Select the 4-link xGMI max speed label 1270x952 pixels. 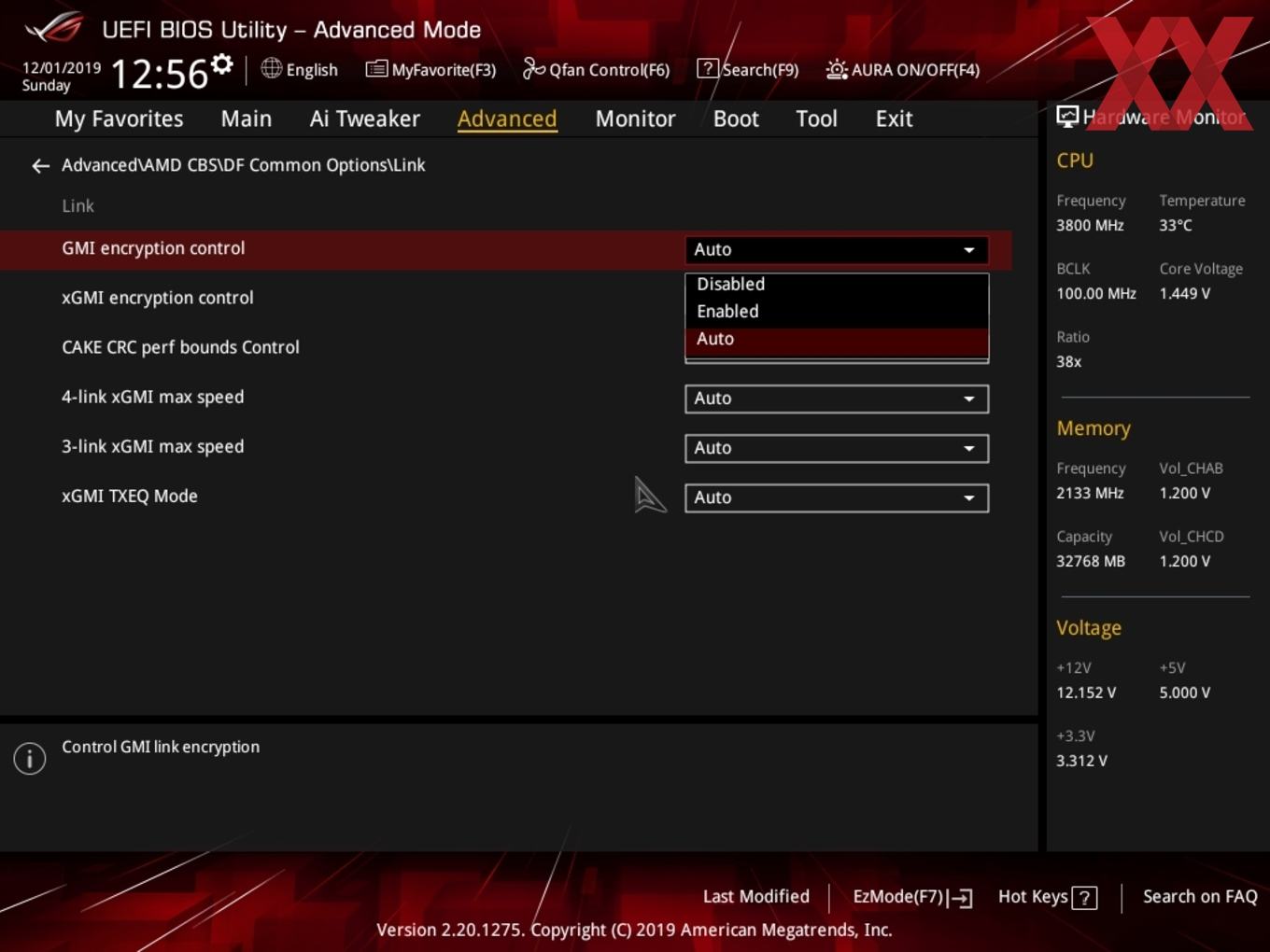[152, 397]
